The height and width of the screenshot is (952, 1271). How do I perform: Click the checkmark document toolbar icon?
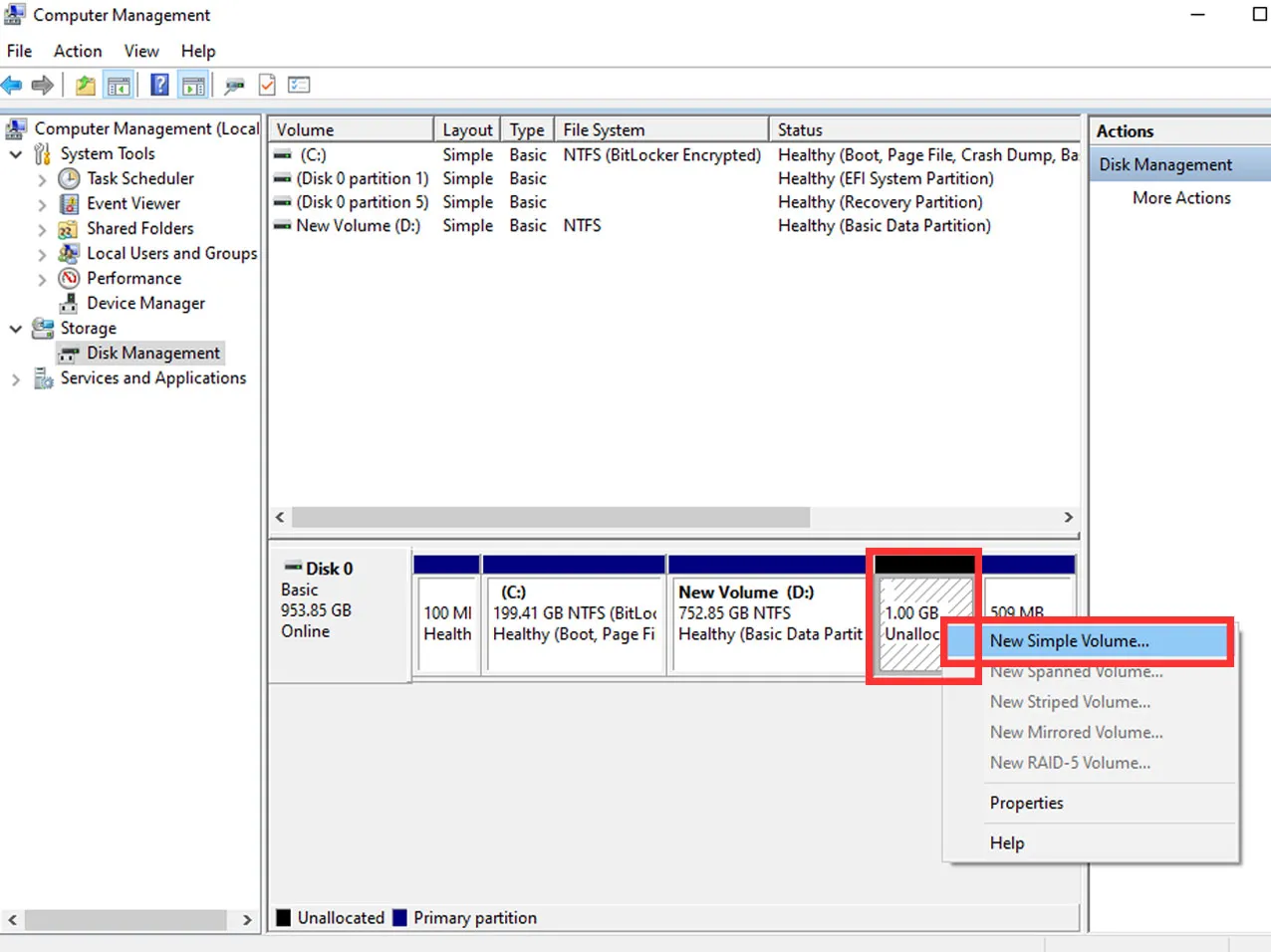[267, 86]
